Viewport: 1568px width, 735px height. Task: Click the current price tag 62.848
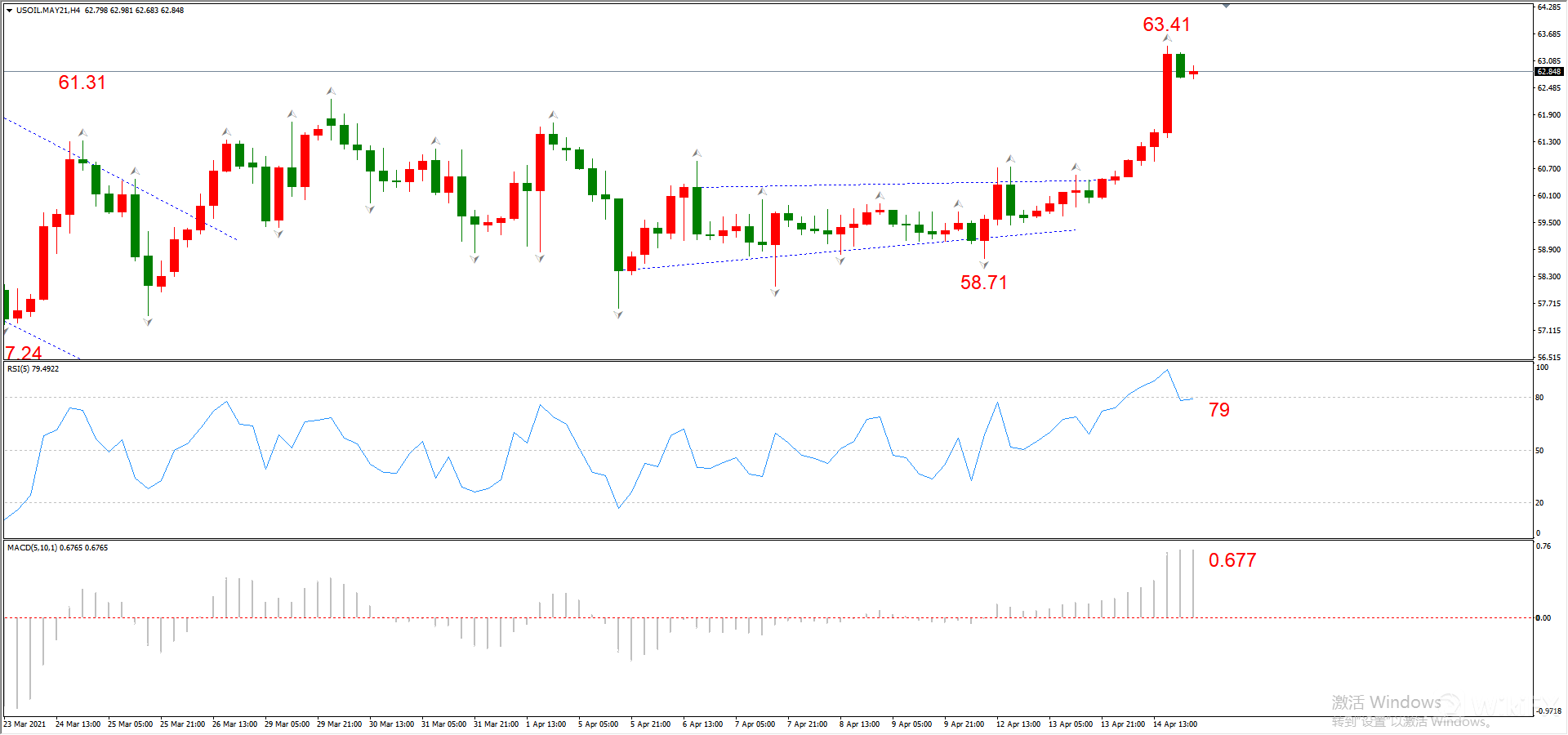(x=1548, y=72)
